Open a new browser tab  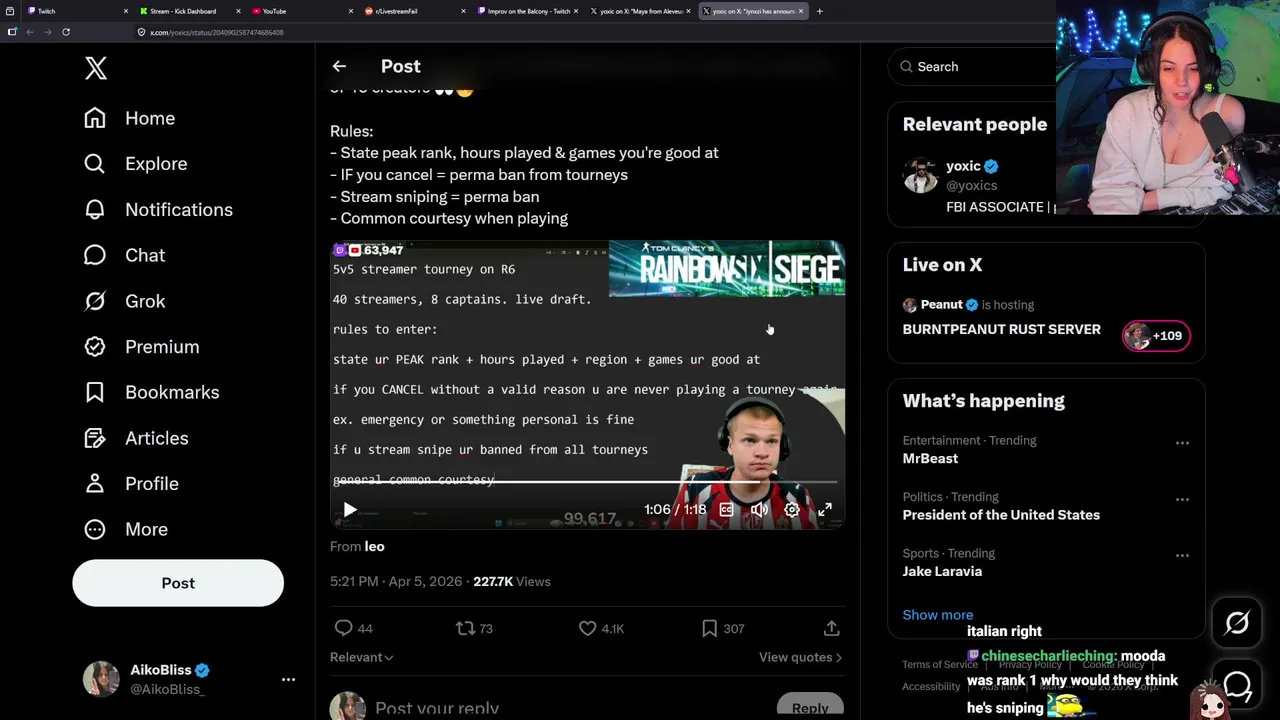pos(819,11)
